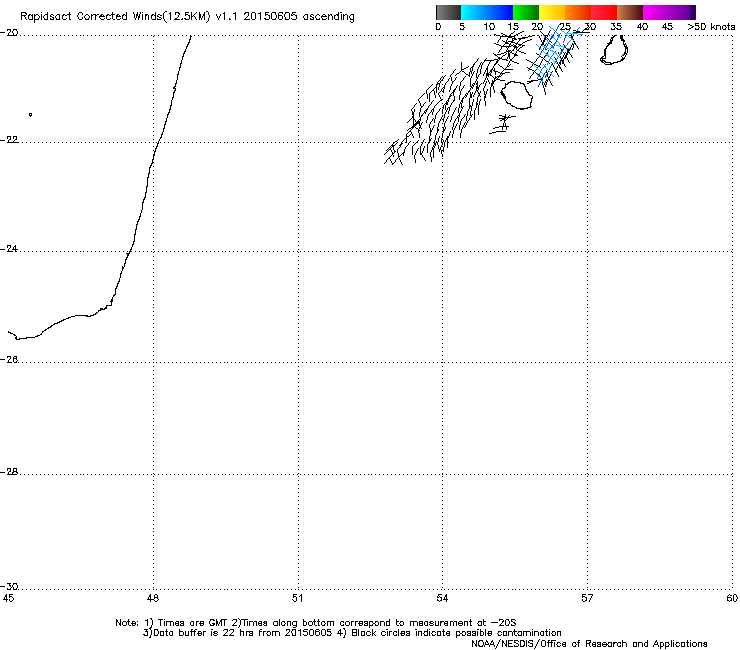Click the '48' longitude axis label
740x650 pixels.
[x=152, y=599]
